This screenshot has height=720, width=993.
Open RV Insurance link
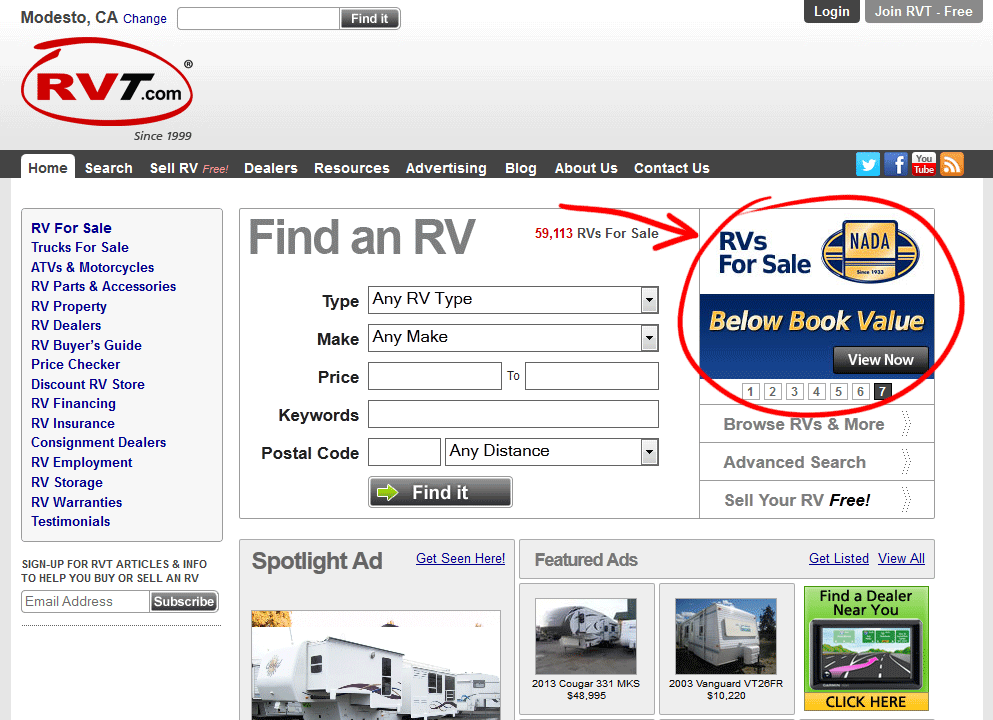click(73, 423)
